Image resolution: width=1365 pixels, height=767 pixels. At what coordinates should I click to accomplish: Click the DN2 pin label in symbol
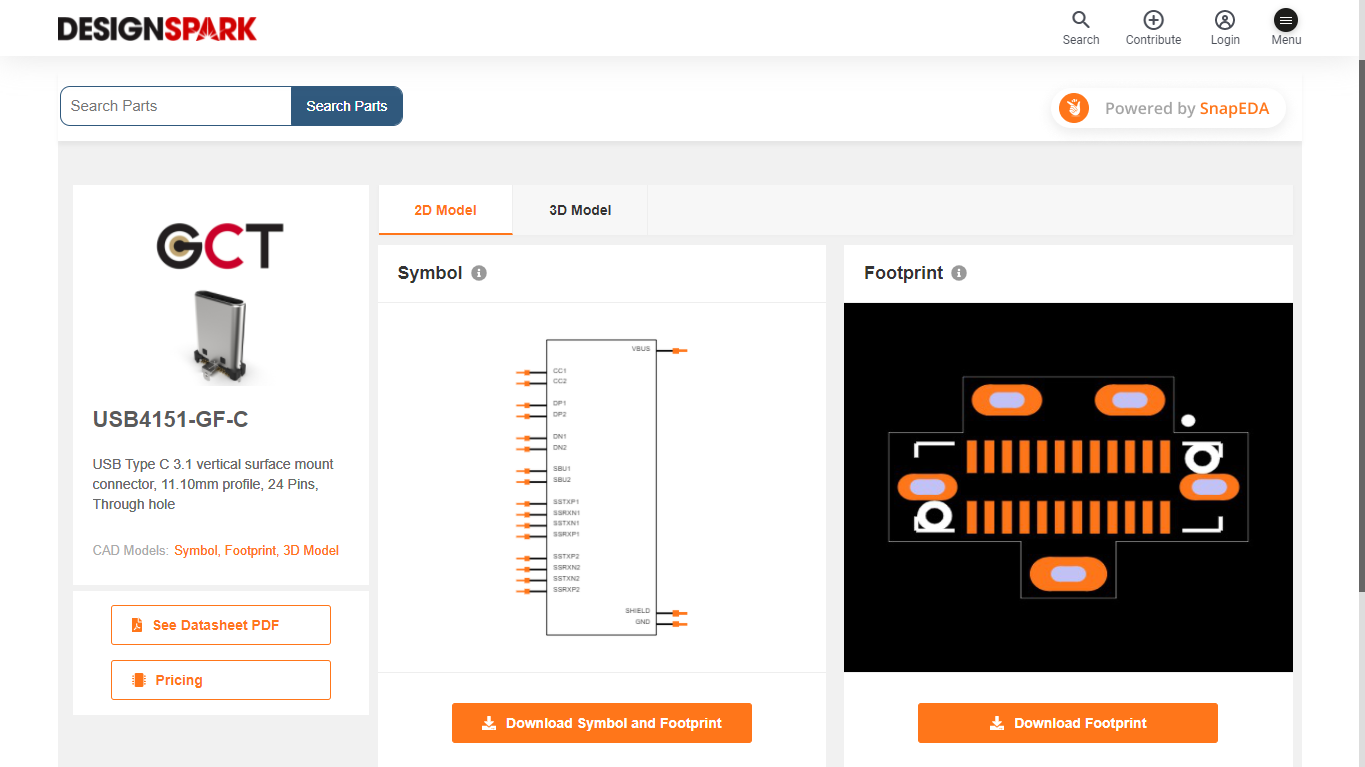pos(560,447)
